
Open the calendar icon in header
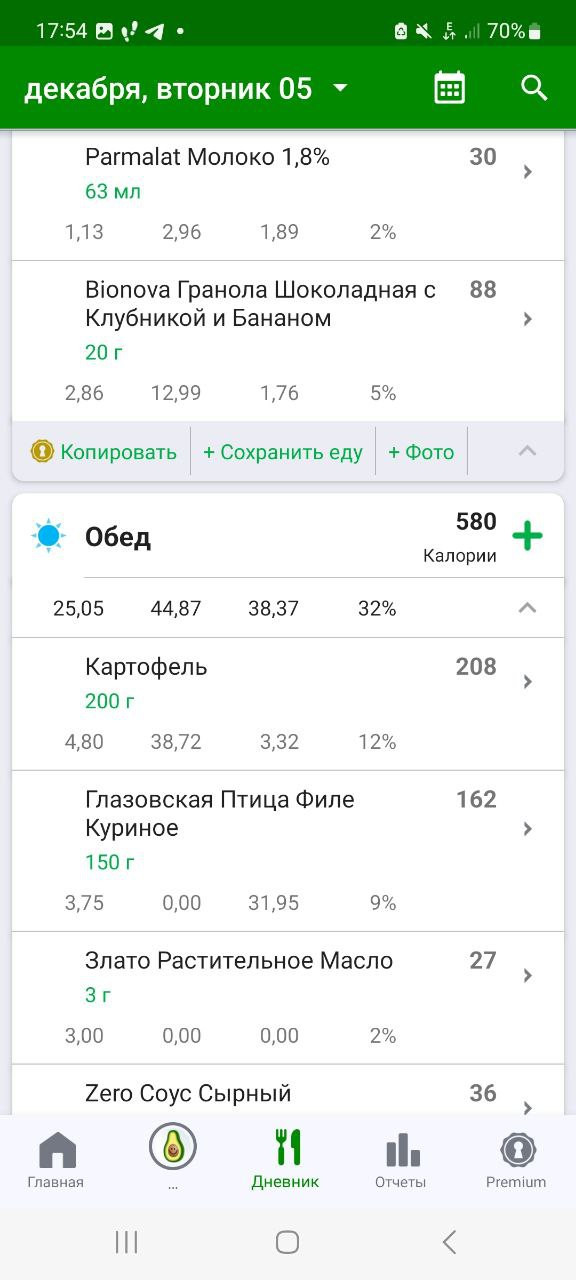450,88
